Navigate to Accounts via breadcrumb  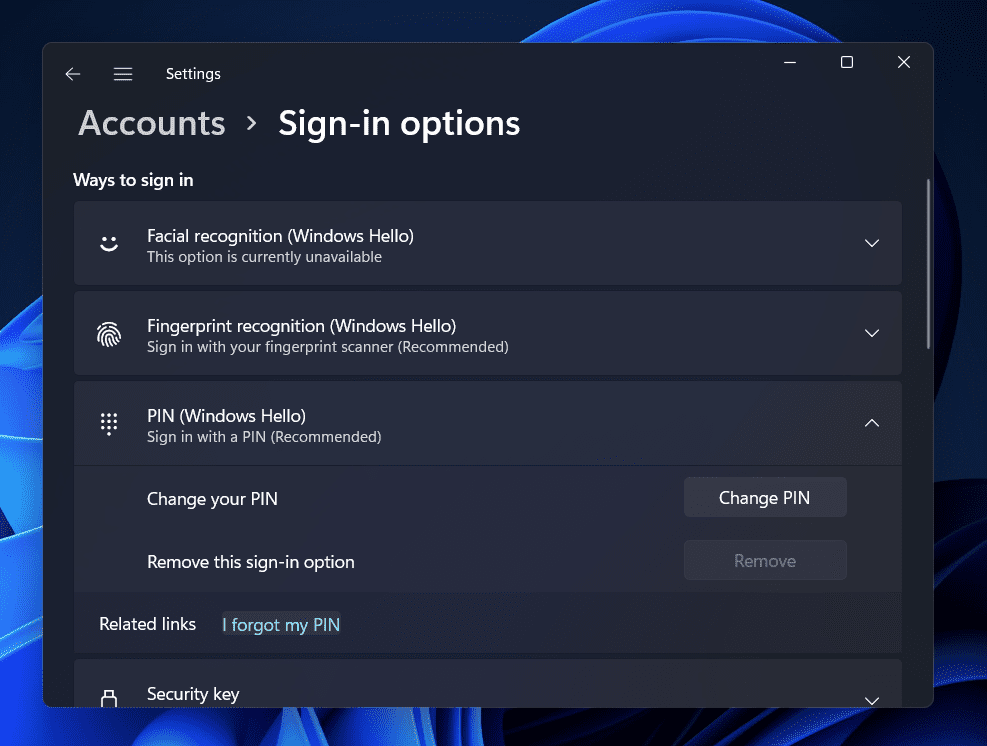[151, 123]
